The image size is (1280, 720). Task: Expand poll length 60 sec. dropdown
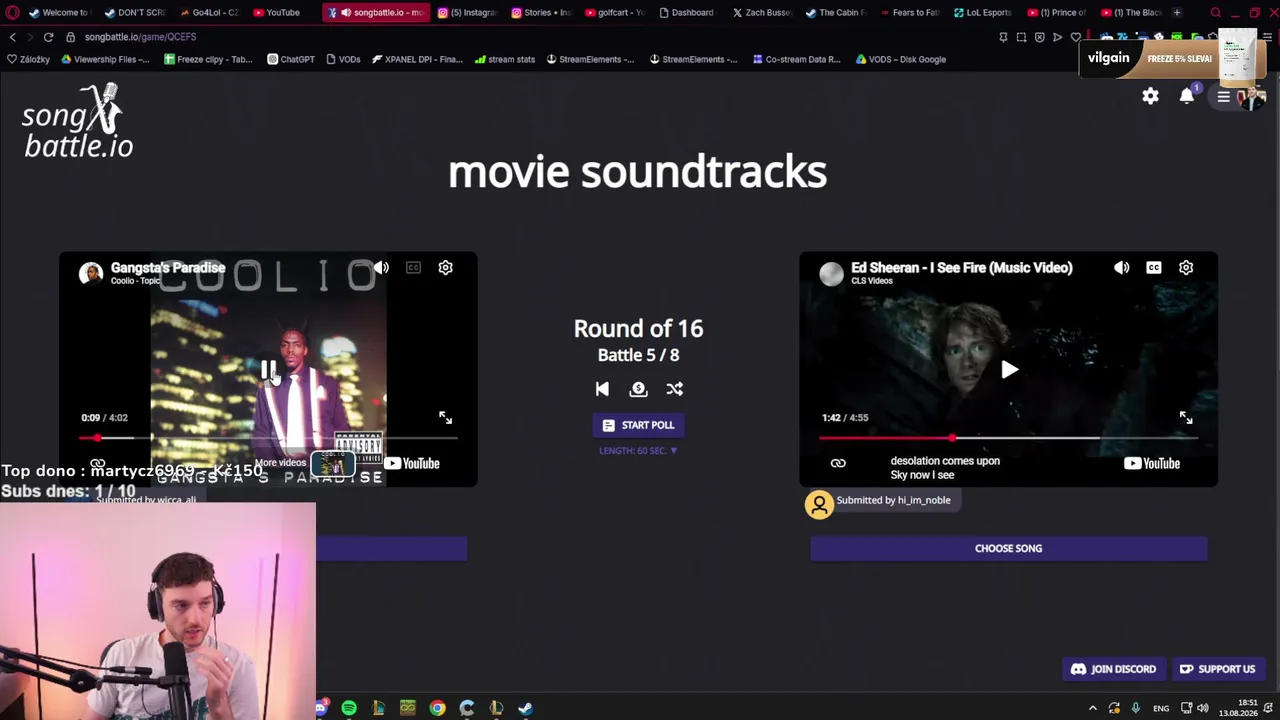tap(638, 451)
